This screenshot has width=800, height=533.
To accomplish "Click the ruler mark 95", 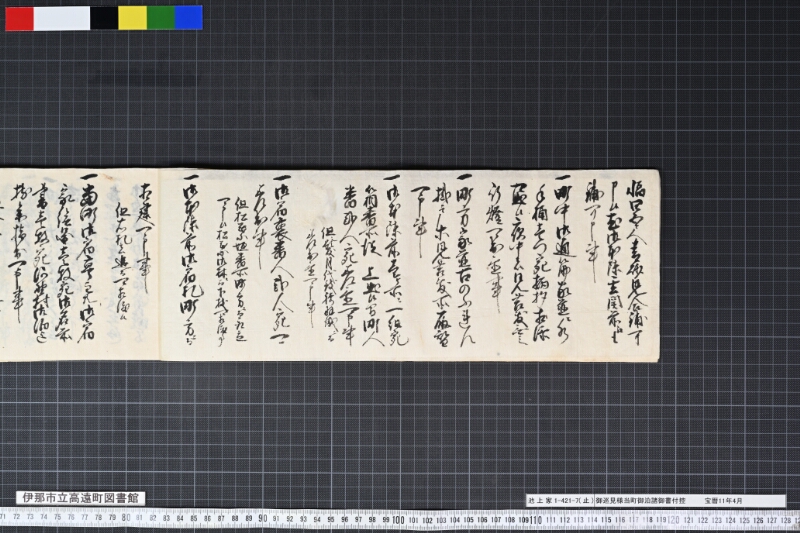I will tap(331, 520).
